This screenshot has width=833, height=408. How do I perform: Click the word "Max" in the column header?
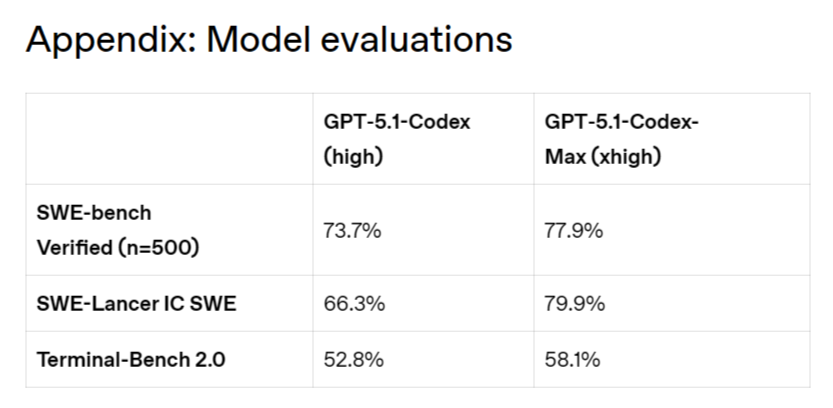pos(565,157)
